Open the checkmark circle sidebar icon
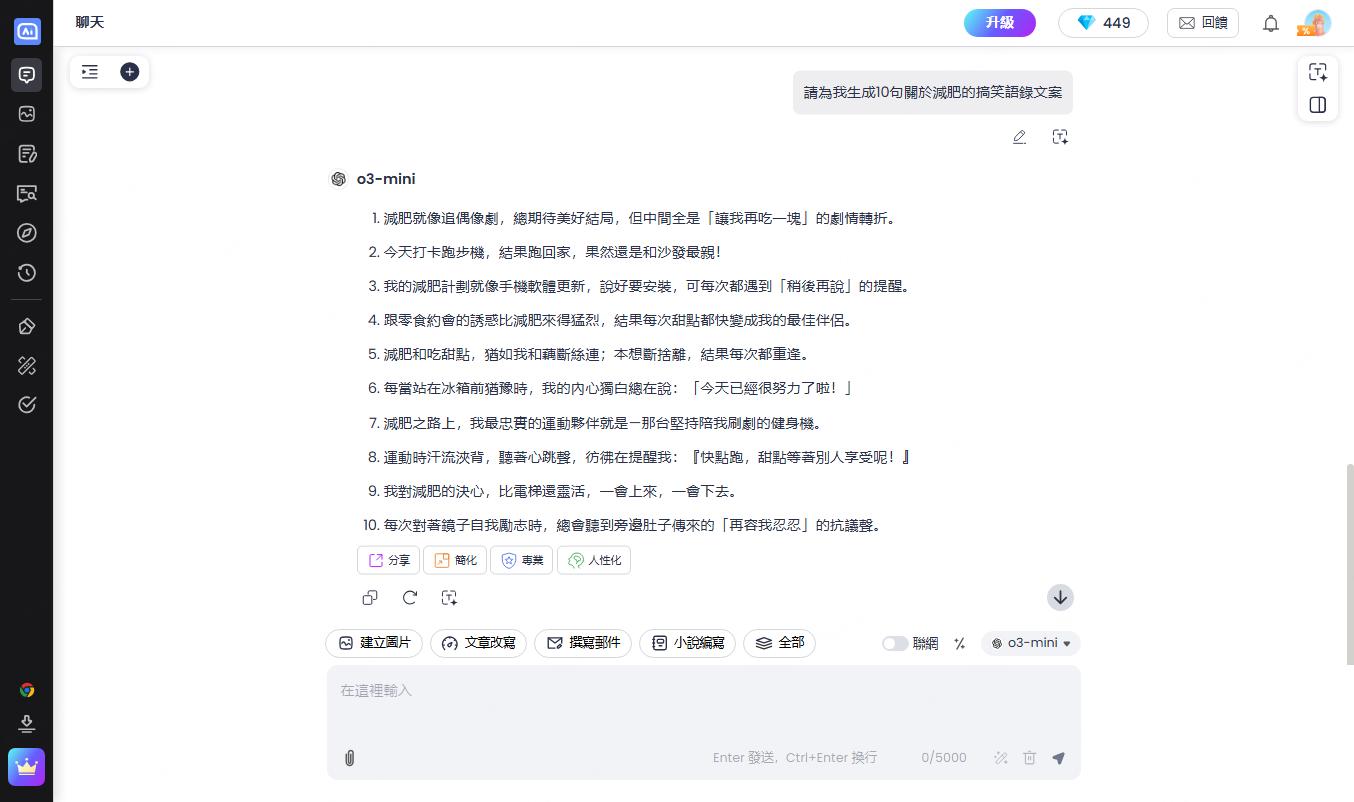Viewport: 1354px width, 802px height. tap(27, 405)
